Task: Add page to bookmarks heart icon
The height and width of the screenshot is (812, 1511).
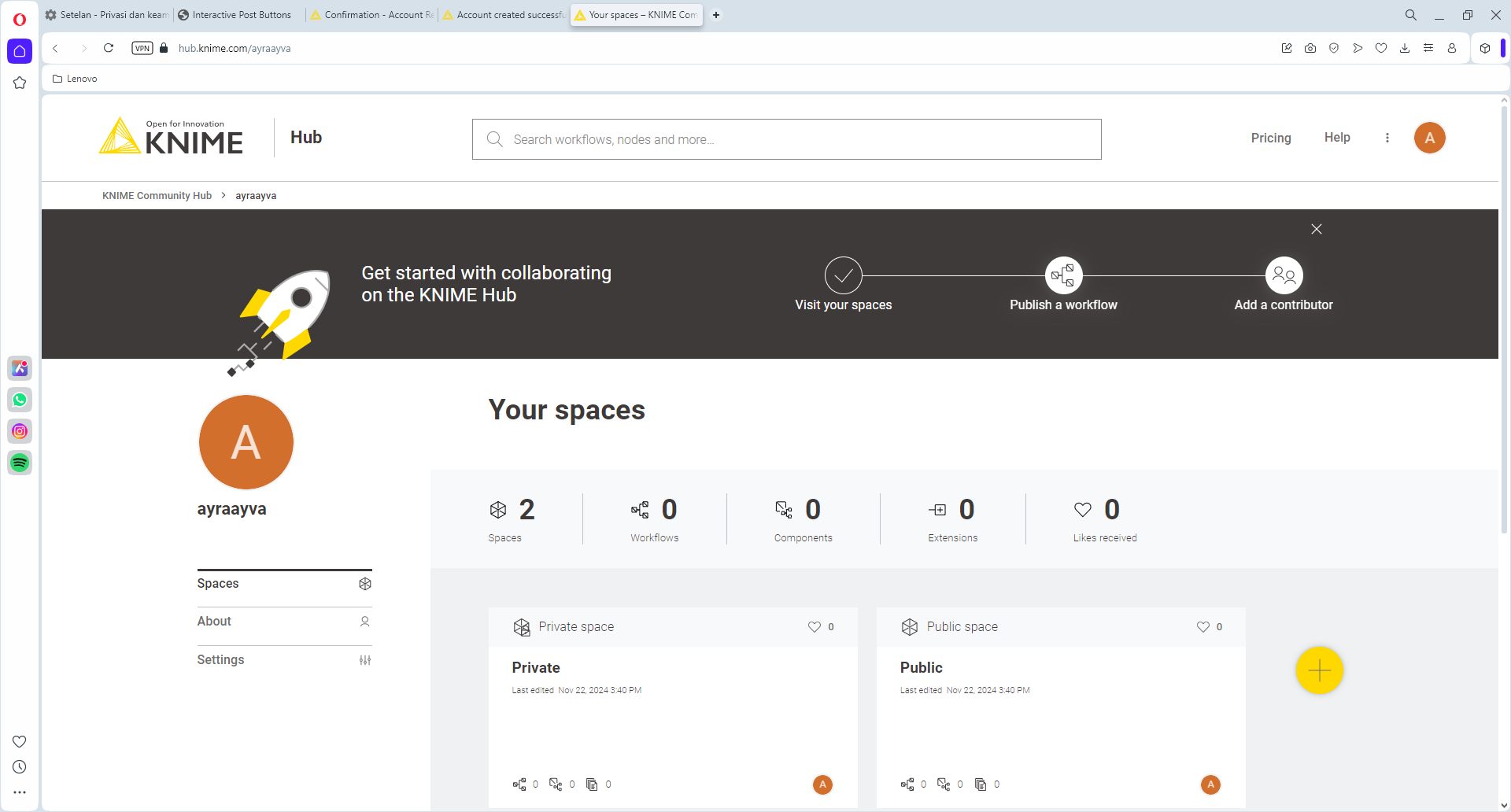Action: pos(1381,48)
